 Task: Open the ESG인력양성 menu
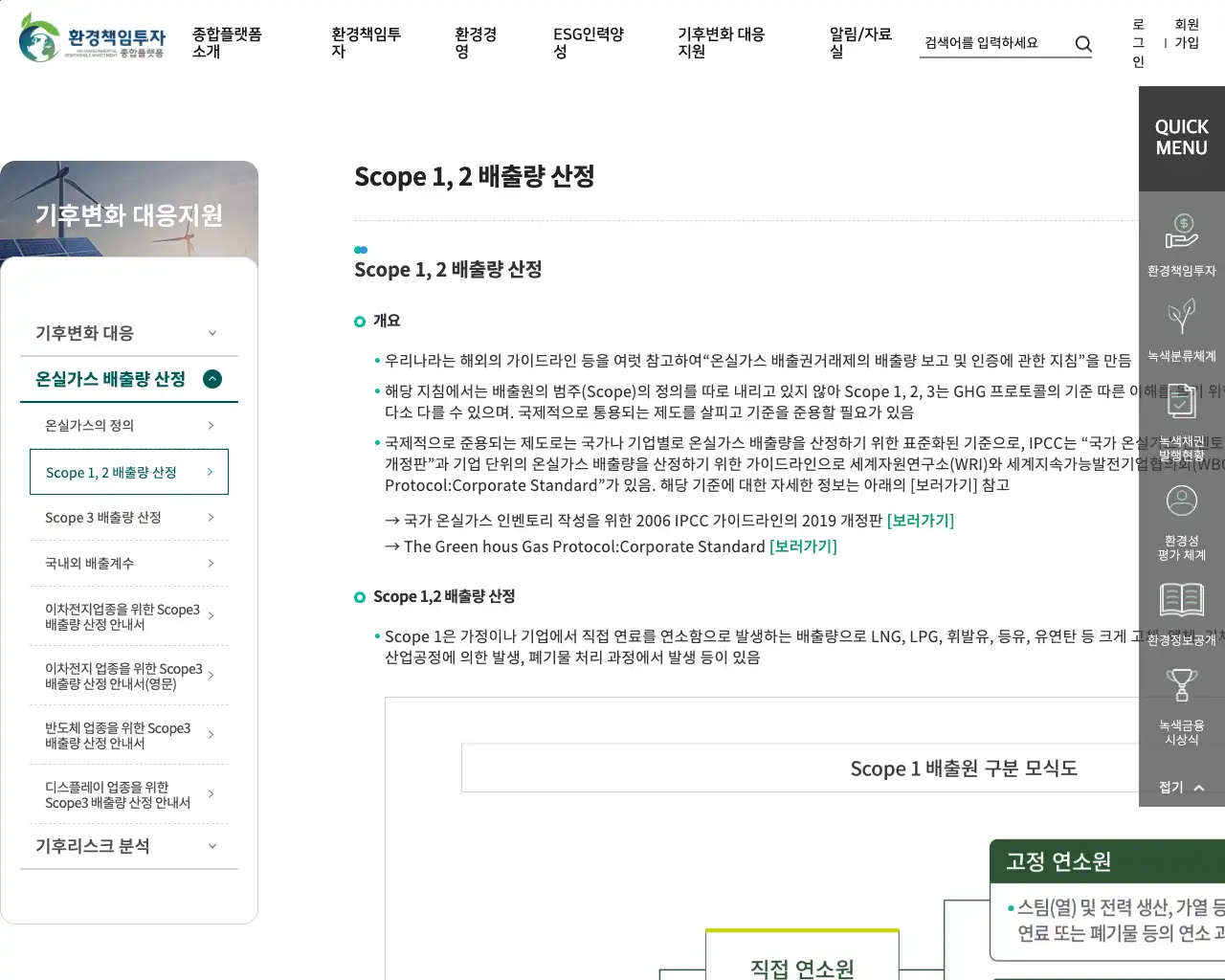coord(588,43)
